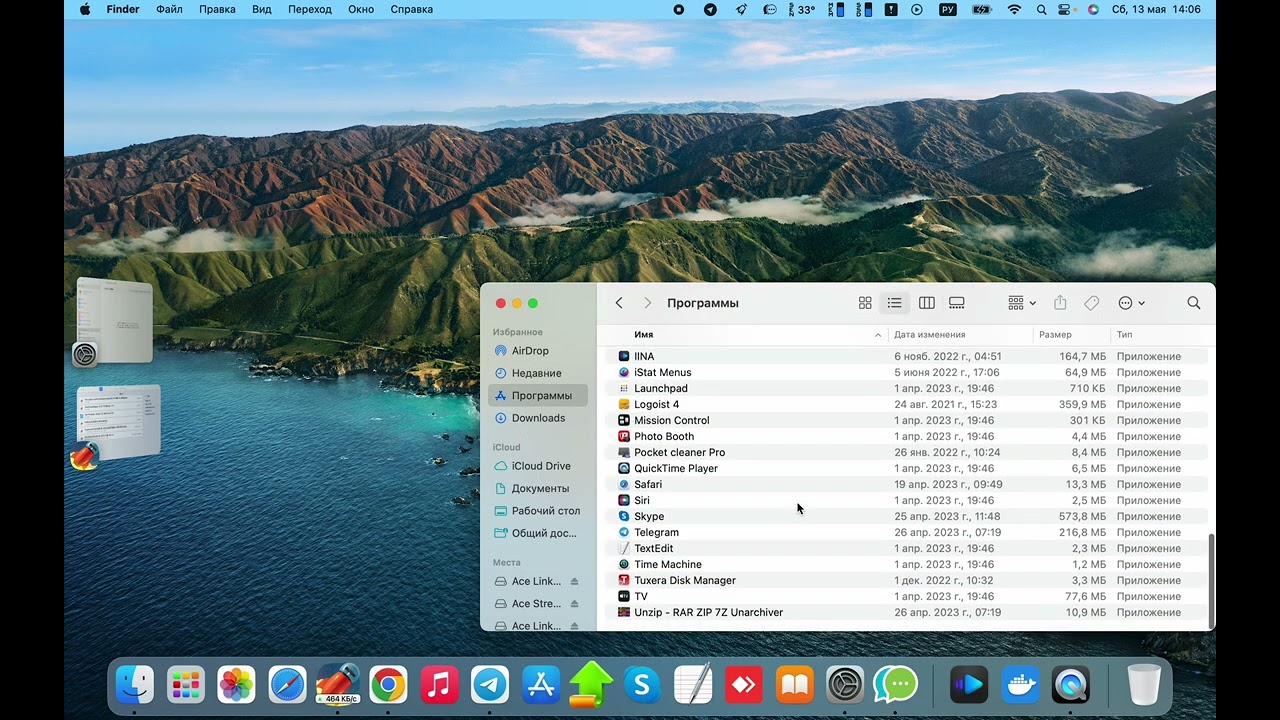Open the shared folder Общий дос… in sidebar

[538, 533]
